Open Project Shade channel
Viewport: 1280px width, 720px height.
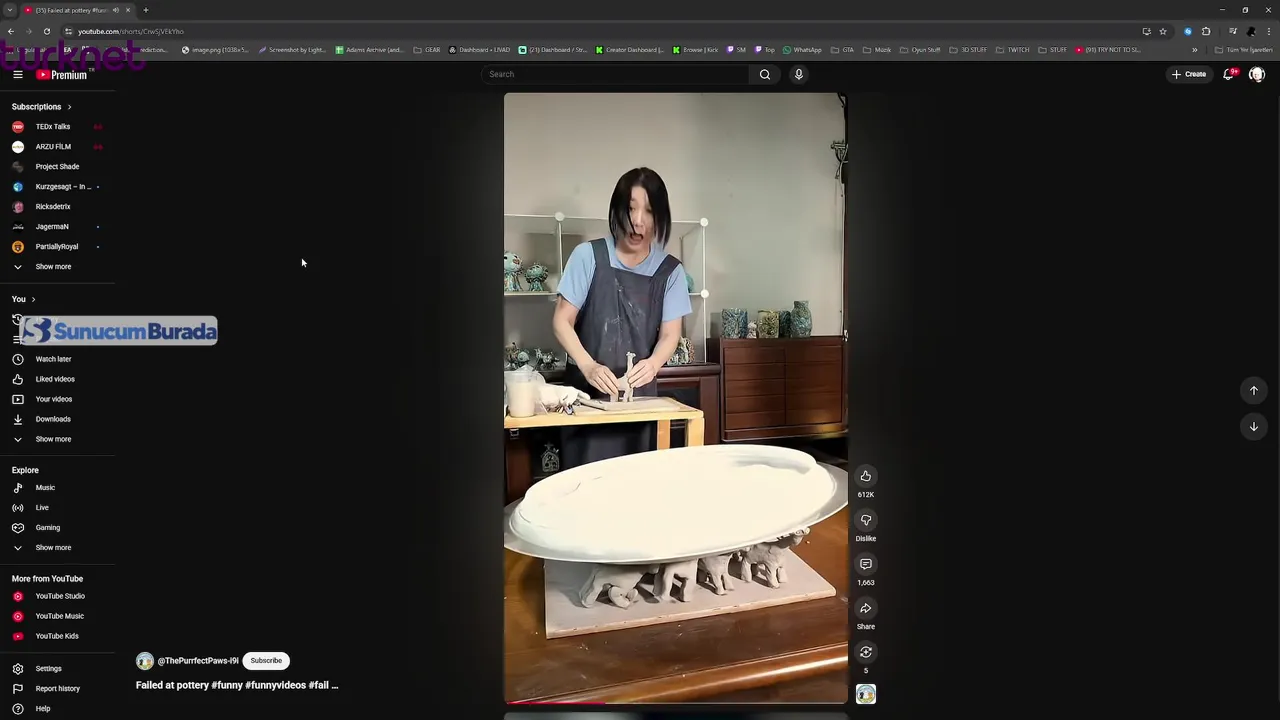coord(57,167)
